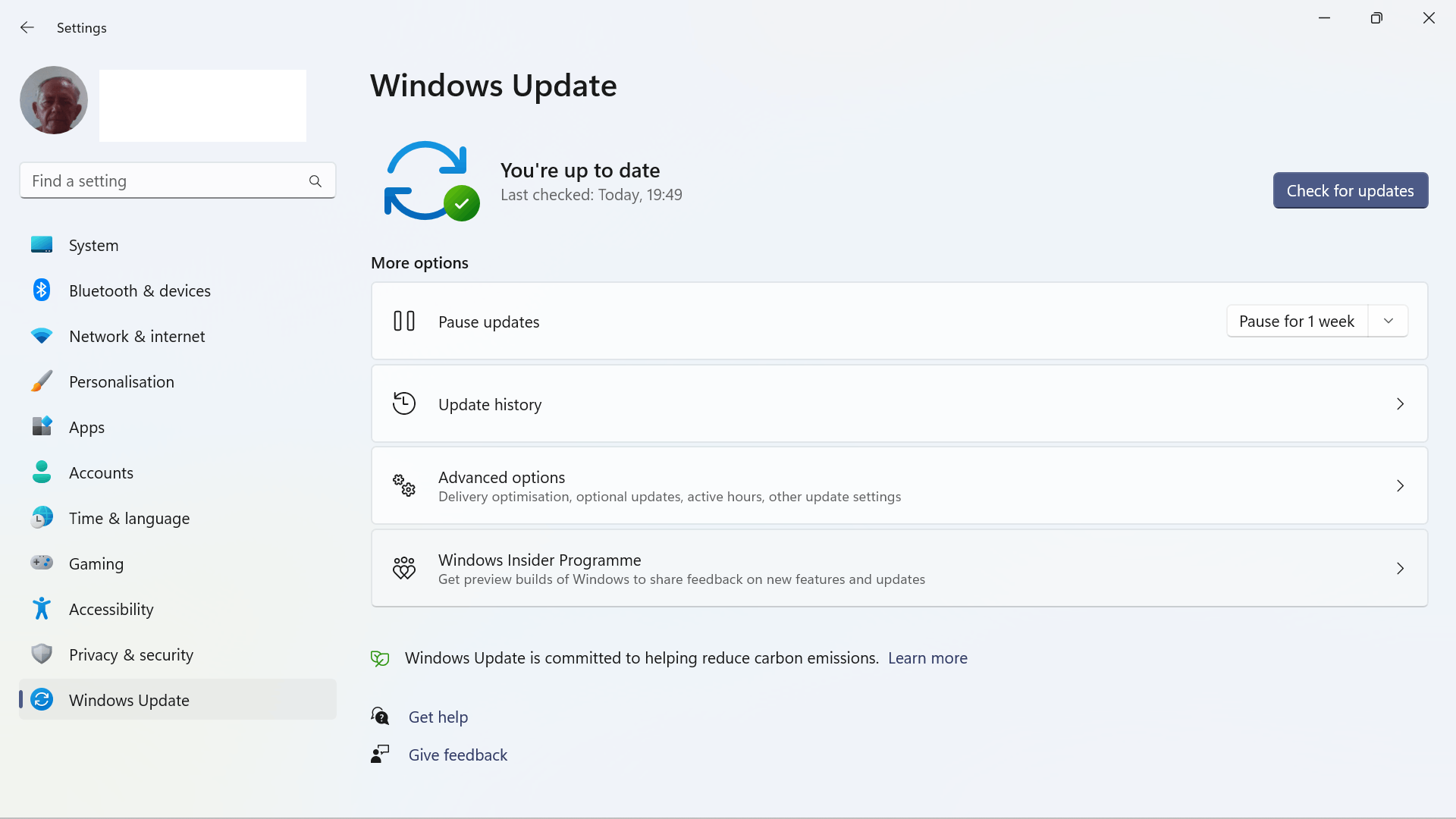Screen dimensions: 1456x819
Task: Minimize the Settings window
Action: [x=1324, y=18]
